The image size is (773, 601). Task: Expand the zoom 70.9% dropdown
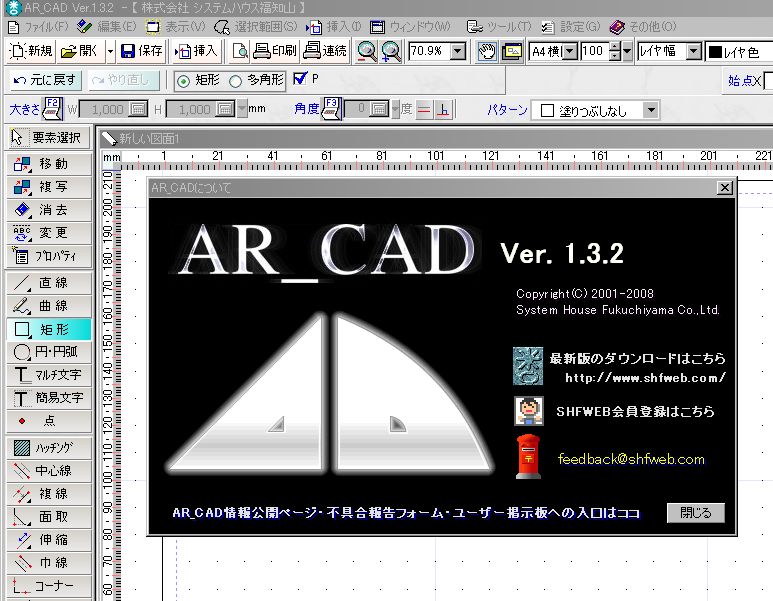[458, 51]
